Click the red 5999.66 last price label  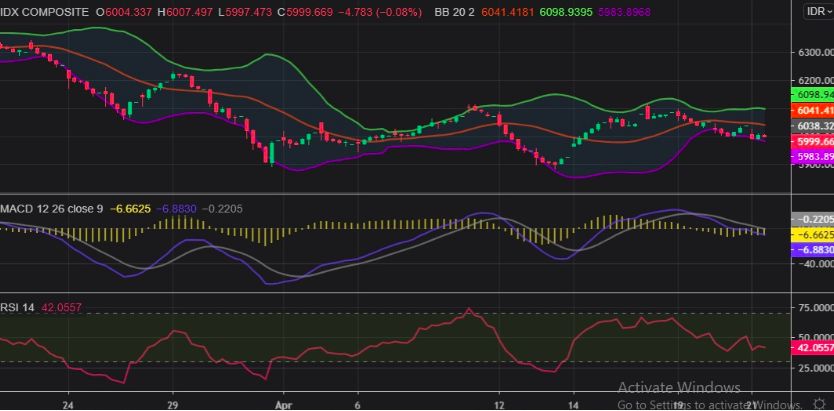point(813,141)
